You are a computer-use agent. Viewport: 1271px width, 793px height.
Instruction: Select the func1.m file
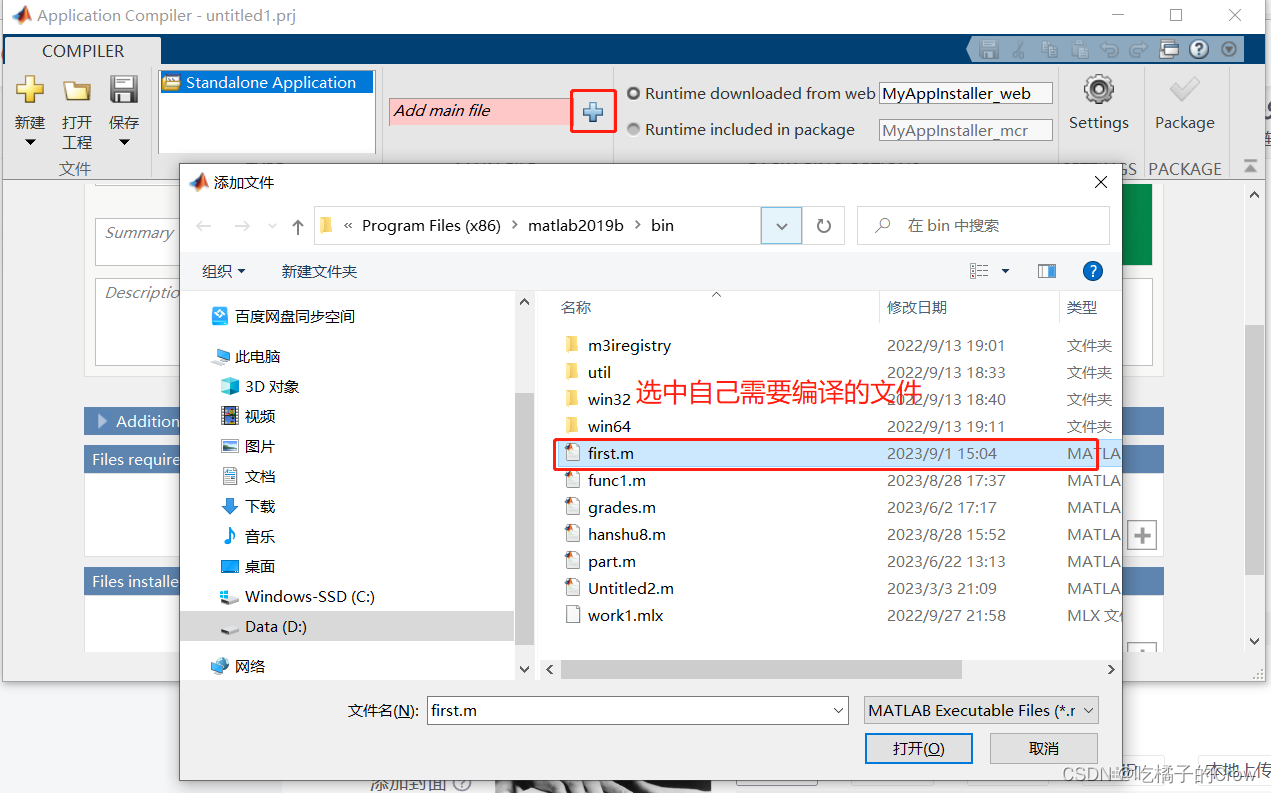[605, 480]
